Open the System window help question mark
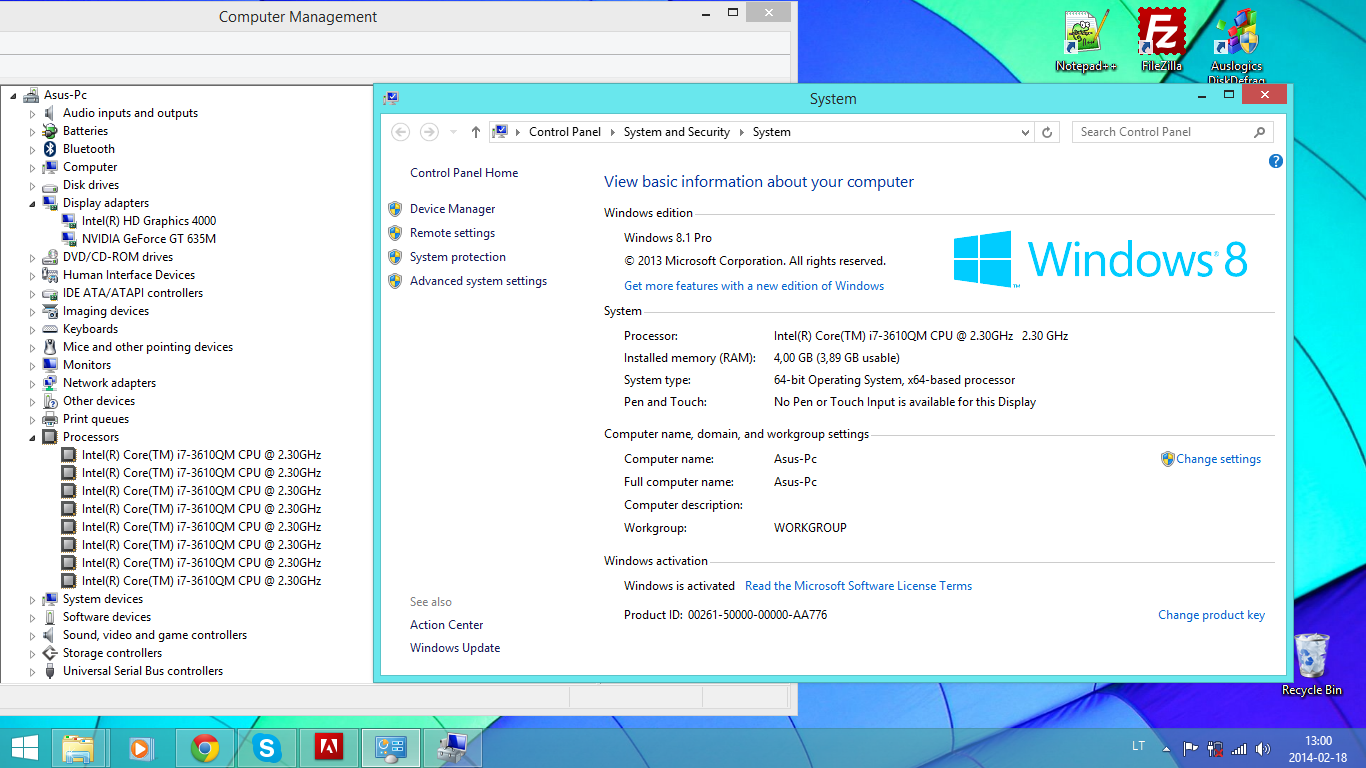This screenshot has height=768, width=1366. (1276, 161)
